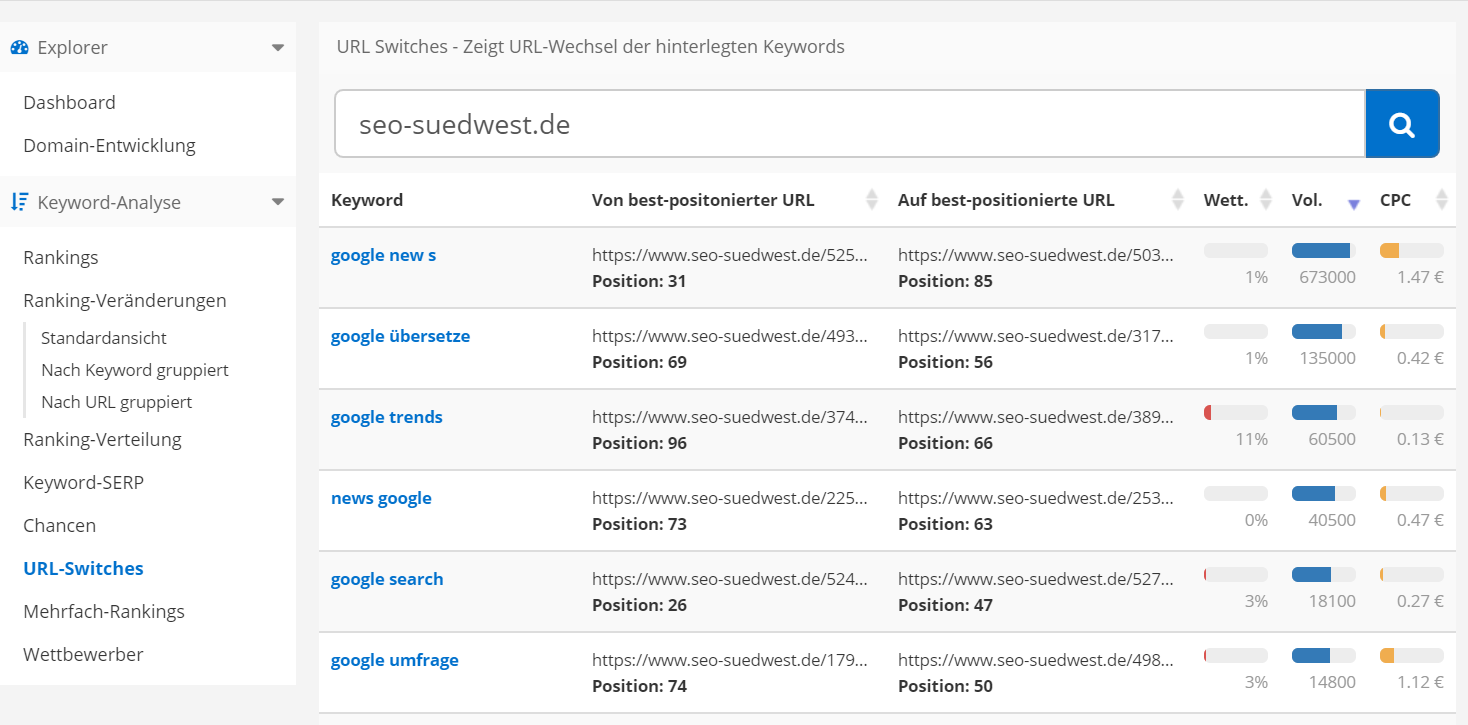This screenshot has height=725, width=1468.
Task: Click inside the seo-suedwest.de search field
Action: tap(700, 124)
